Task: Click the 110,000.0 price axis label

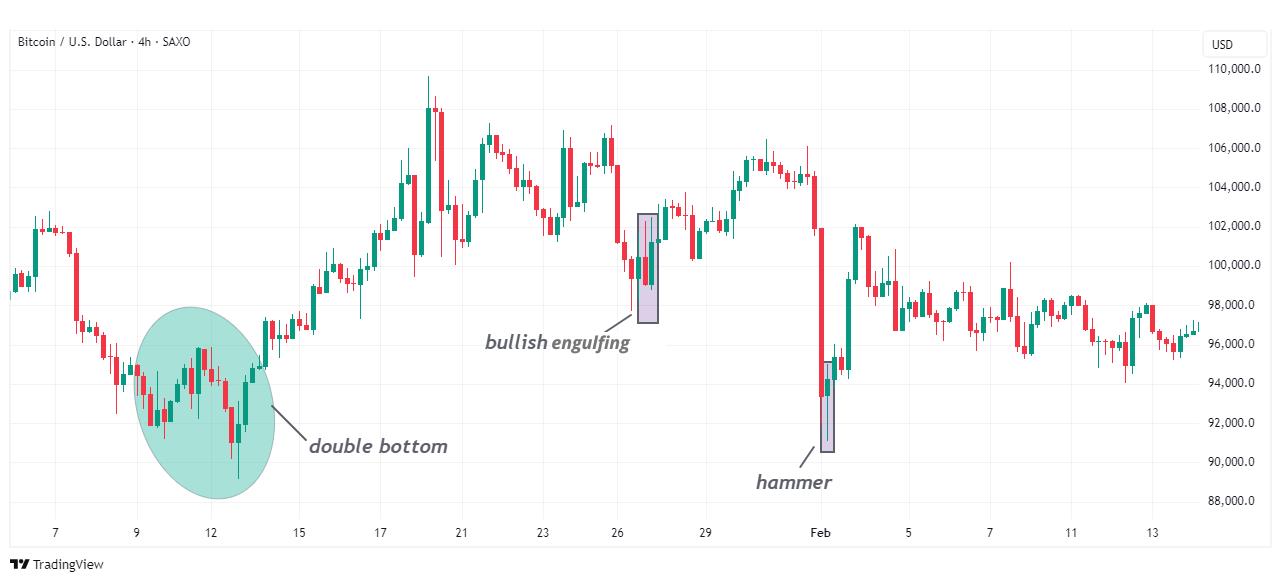Action: click(1231, 70)
